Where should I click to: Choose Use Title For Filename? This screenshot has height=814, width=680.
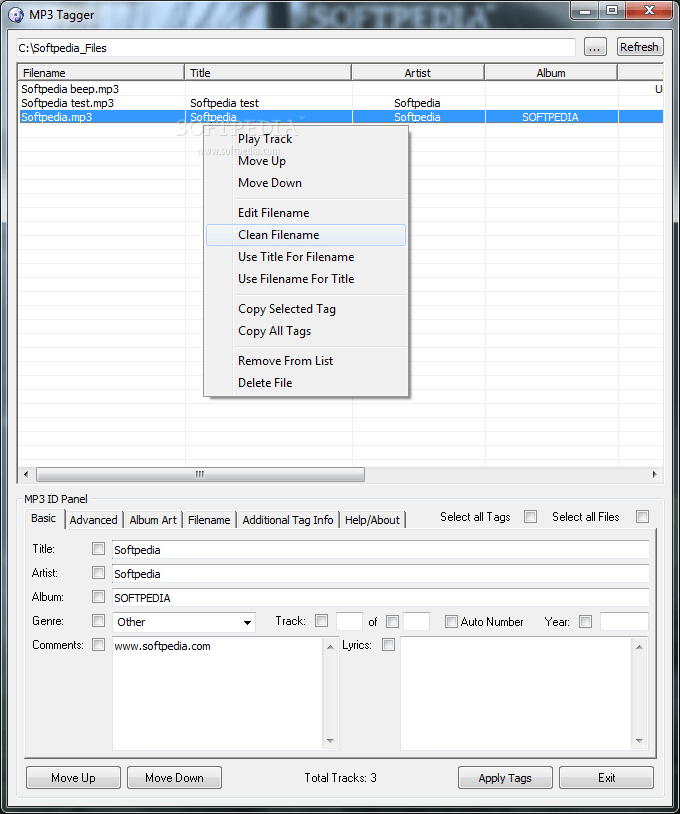(305, 257)
